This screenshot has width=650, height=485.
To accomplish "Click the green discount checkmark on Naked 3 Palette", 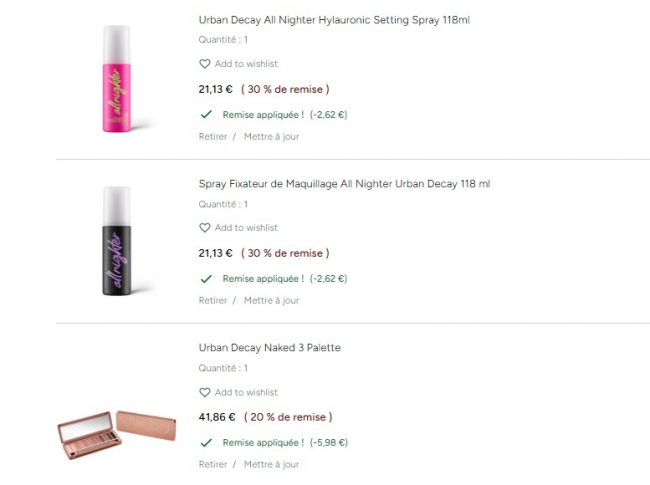I will 206,442.
